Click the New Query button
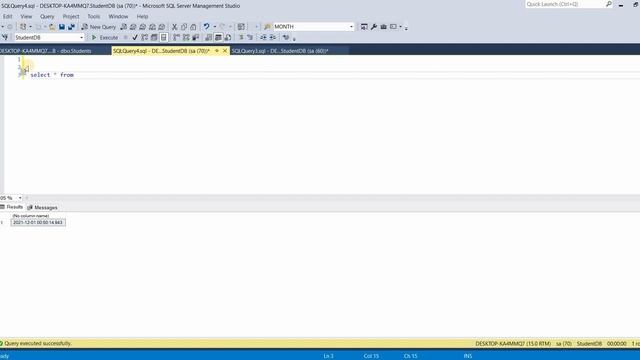640x360 pixels. pos(99,27)
